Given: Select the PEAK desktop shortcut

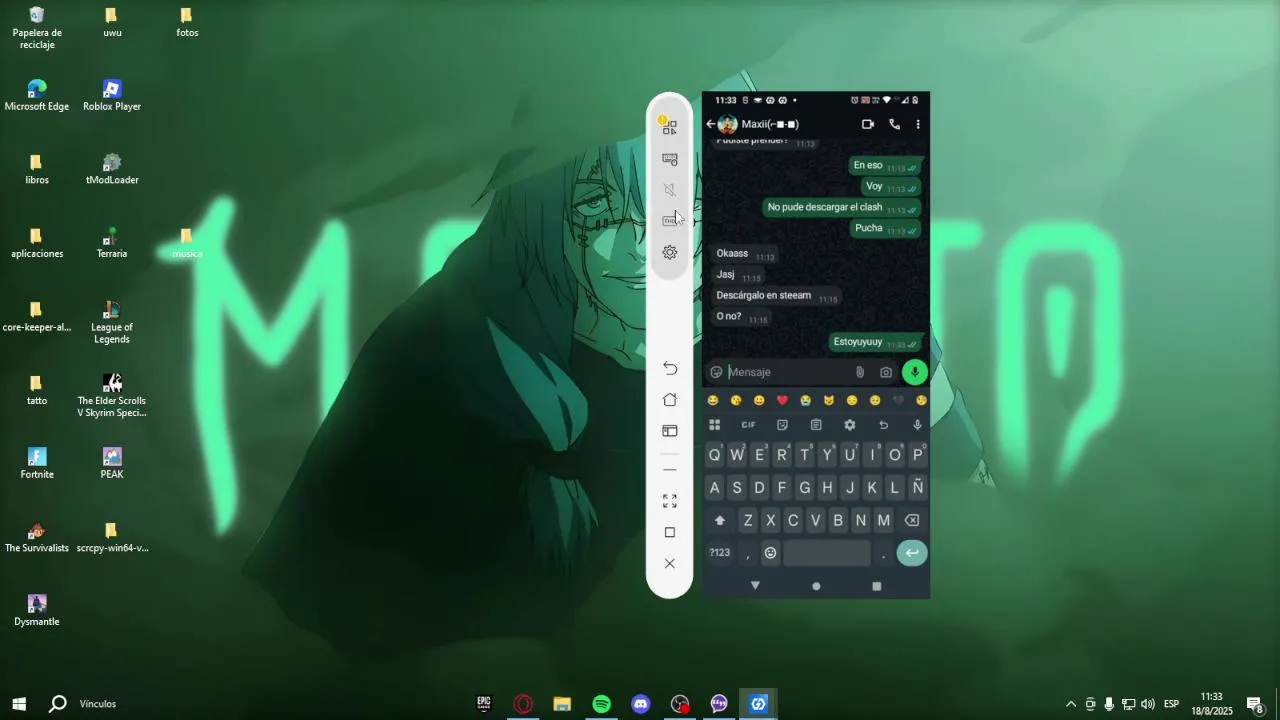Looking at the screenshot, I should (x=112, y=463).
